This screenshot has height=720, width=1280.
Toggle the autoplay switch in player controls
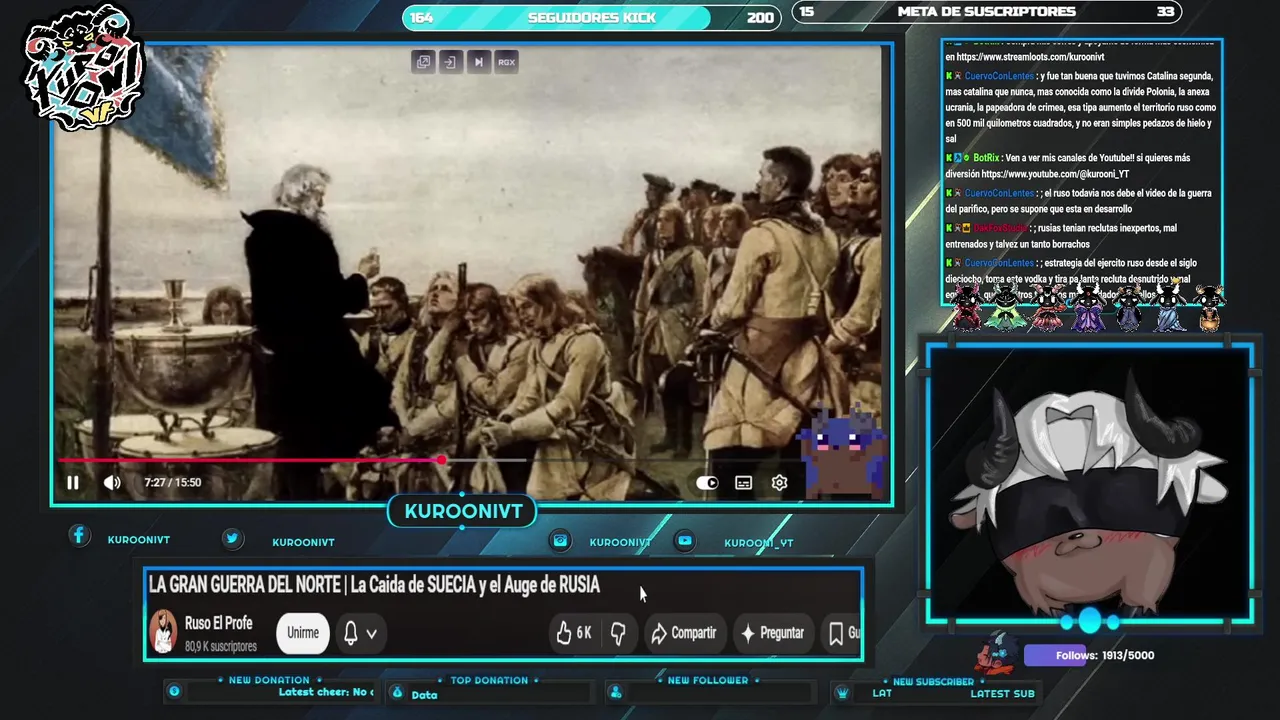(707, 483)
